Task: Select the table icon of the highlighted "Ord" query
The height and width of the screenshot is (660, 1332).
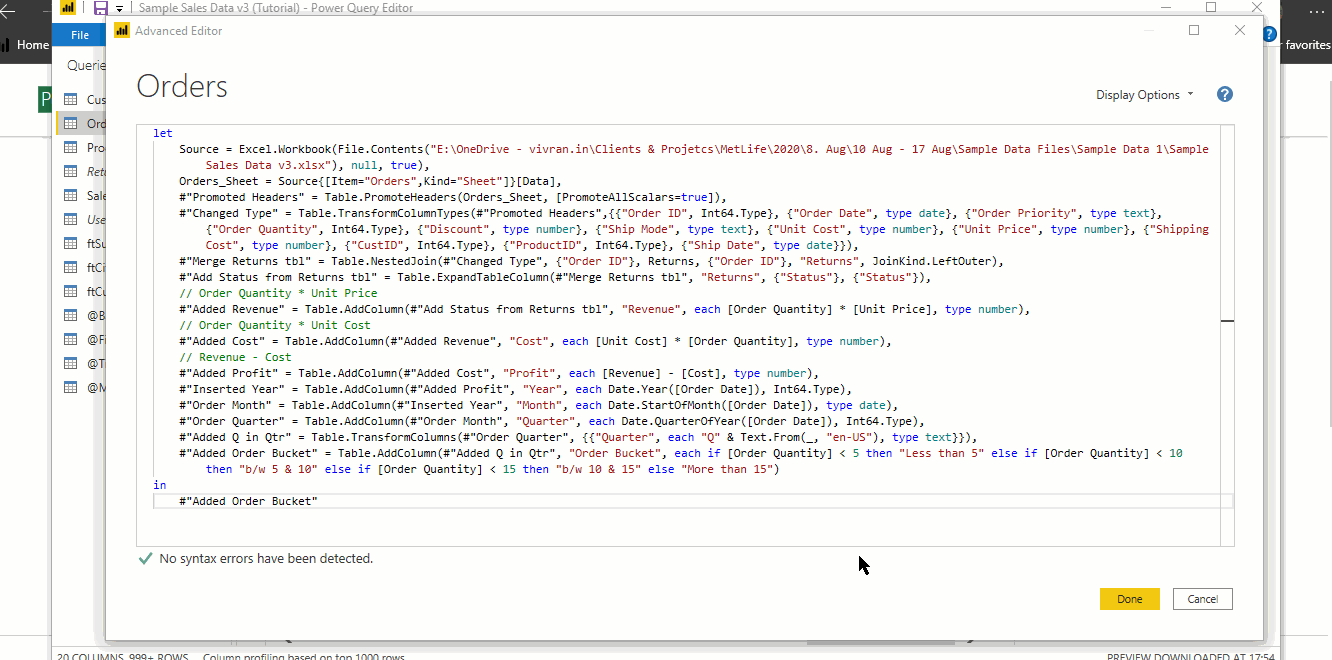Action: coord(71,124)
